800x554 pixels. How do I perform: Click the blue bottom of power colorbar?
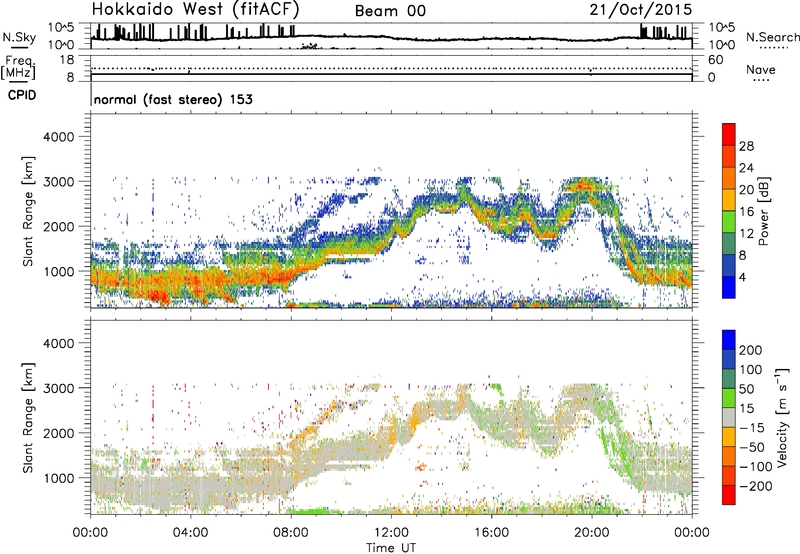[x=729, y=287]
